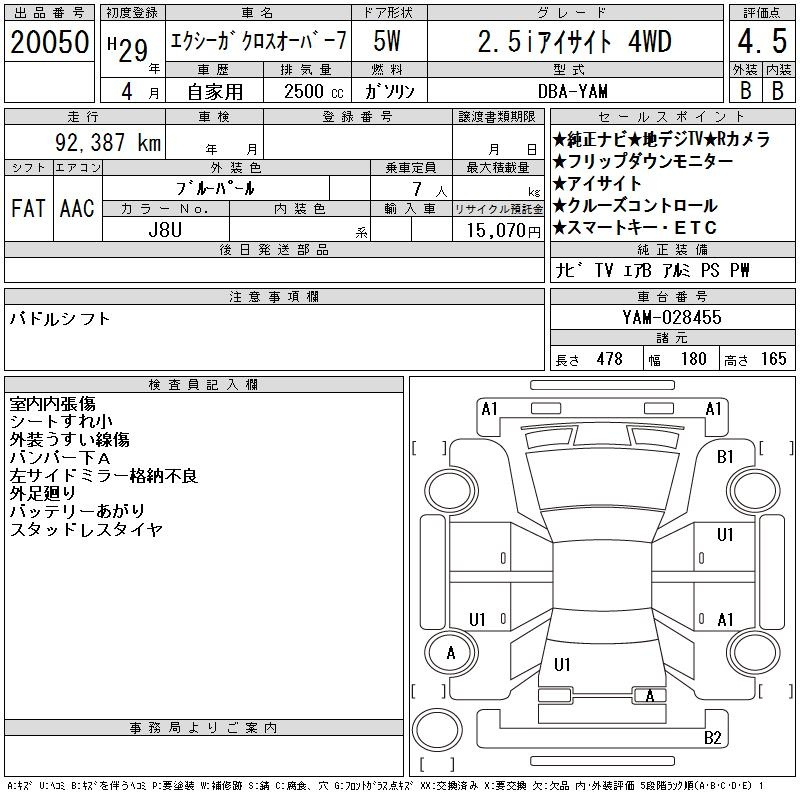Click the A mark inside the wheel circle
Screen dimensions: 800x800
[451, 653]
